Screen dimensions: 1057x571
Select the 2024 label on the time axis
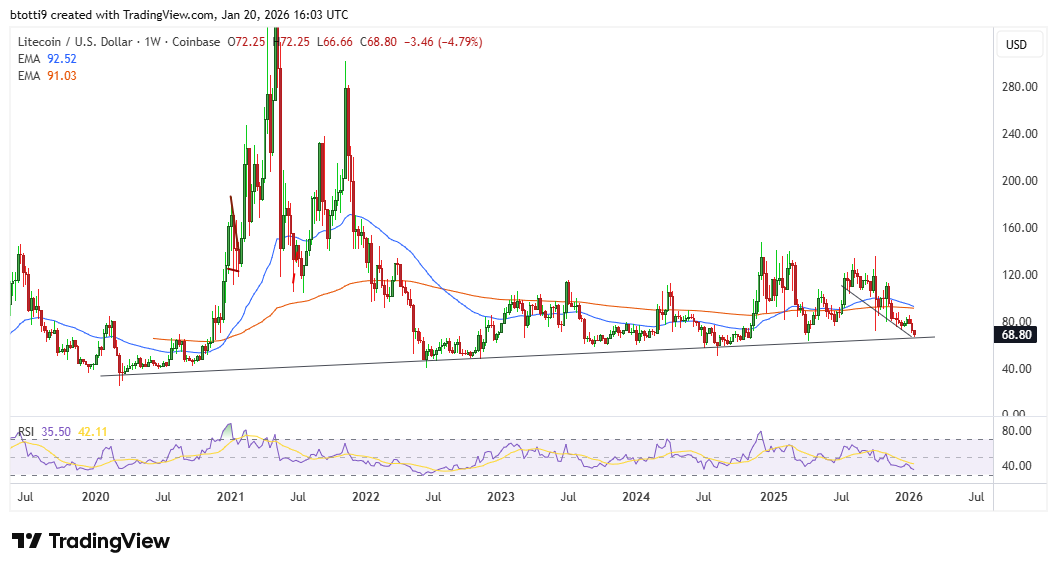pyautogui.click(x=637, y=496)
